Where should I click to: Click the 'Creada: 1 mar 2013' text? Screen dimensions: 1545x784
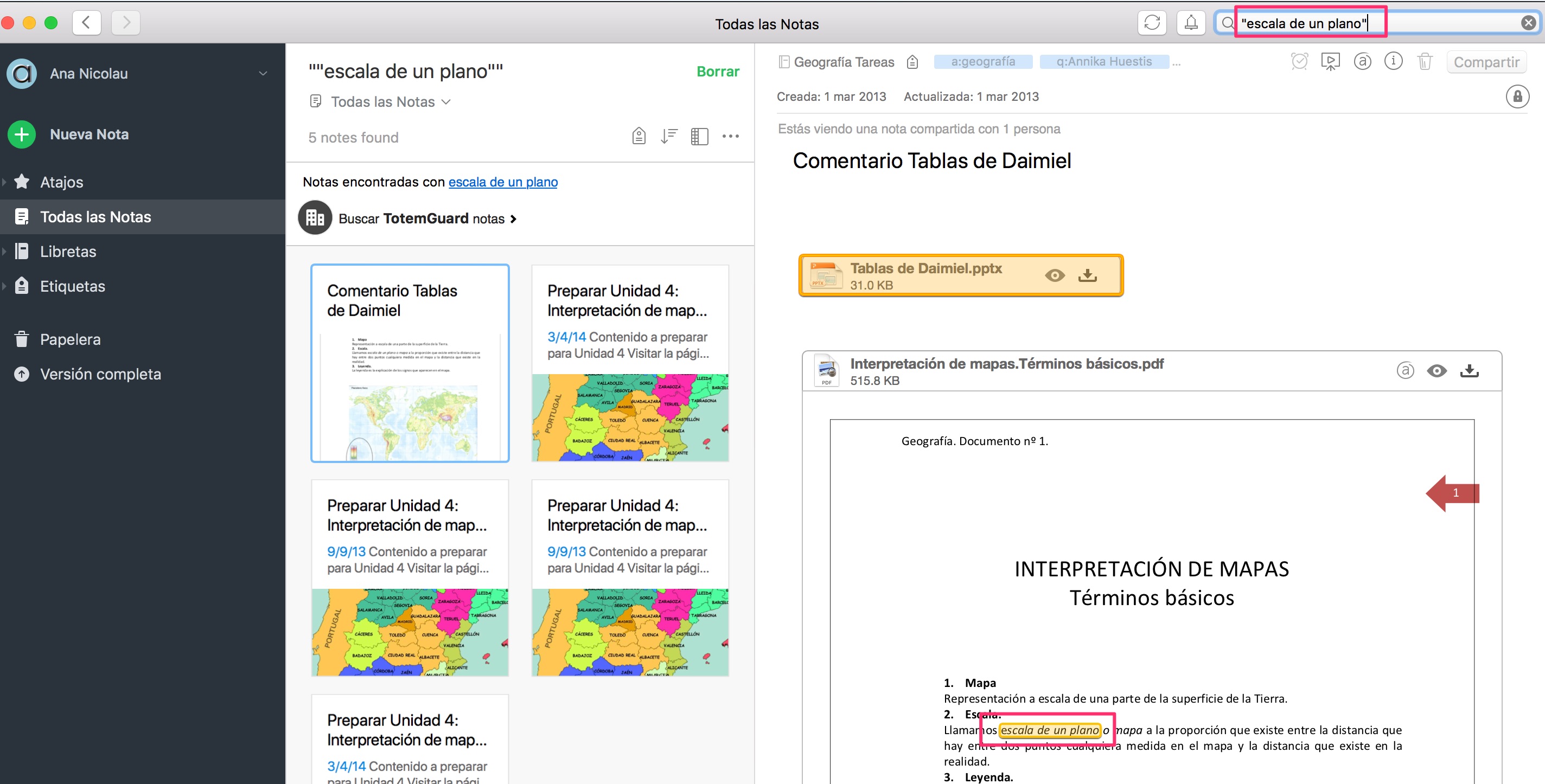(831, 97)
